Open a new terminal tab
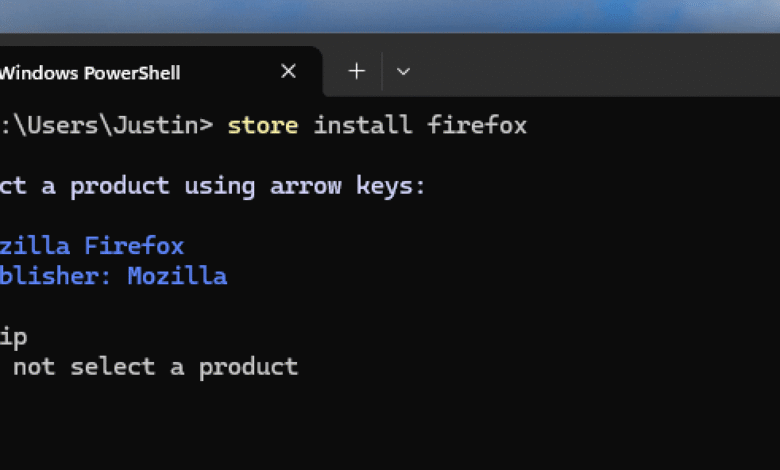780x470 pixels. coord(357,72)
